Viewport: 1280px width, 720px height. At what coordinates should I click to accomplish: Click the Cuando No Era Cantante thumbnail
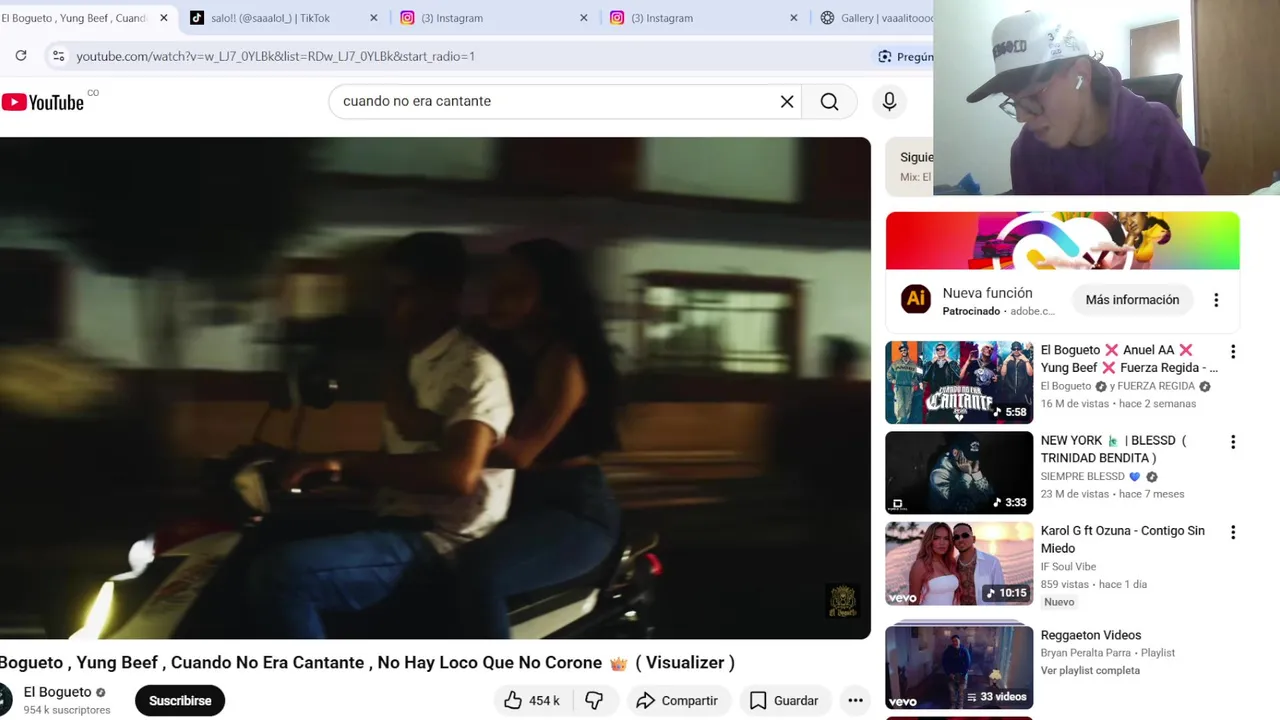[x=959, y=383]
